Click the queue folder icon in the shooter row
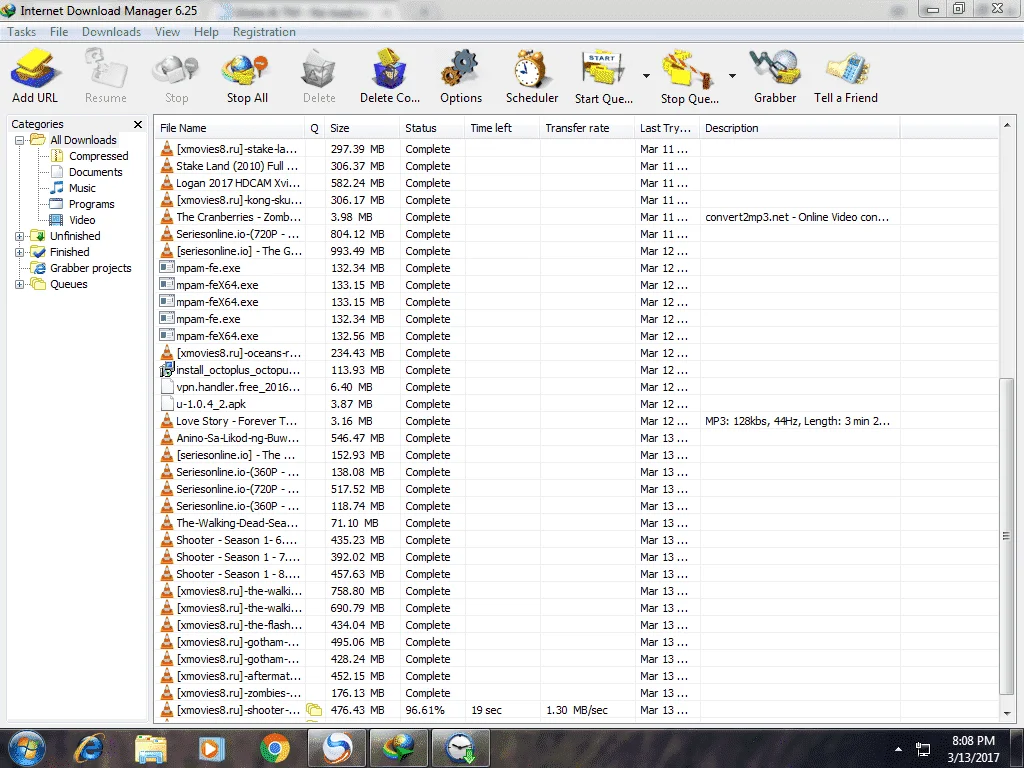The width and height of the screenshot is (1024, 768). [x=314, y=710]
